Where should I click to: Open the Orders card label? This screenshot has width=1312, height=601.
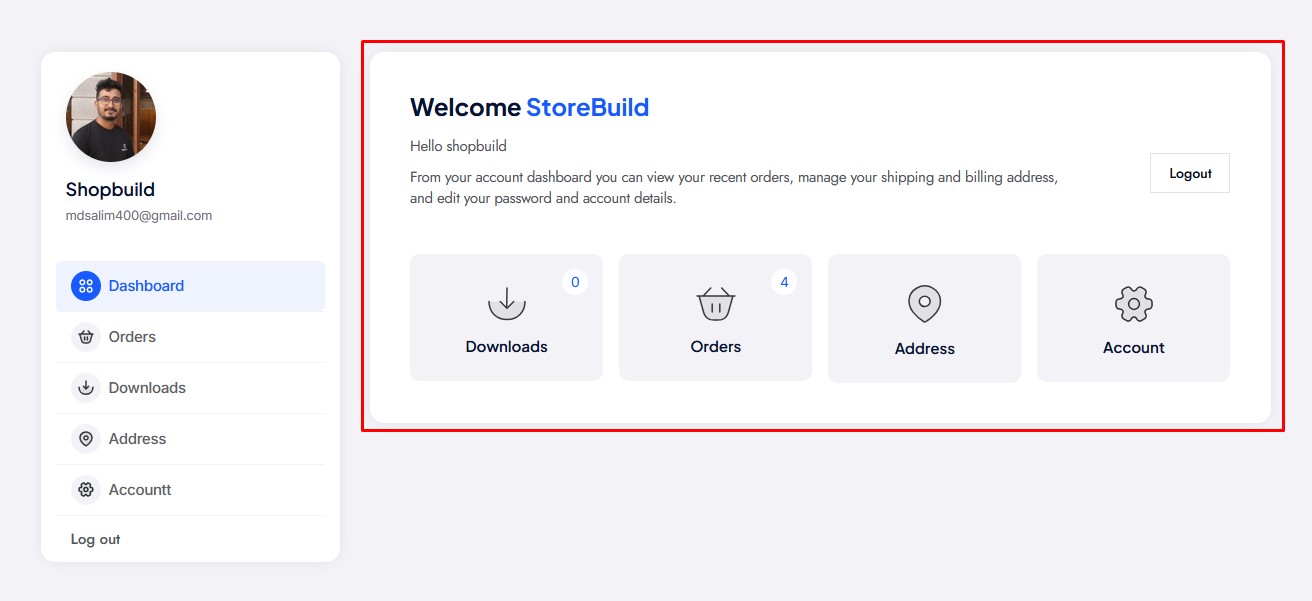[x=716, y=347]
